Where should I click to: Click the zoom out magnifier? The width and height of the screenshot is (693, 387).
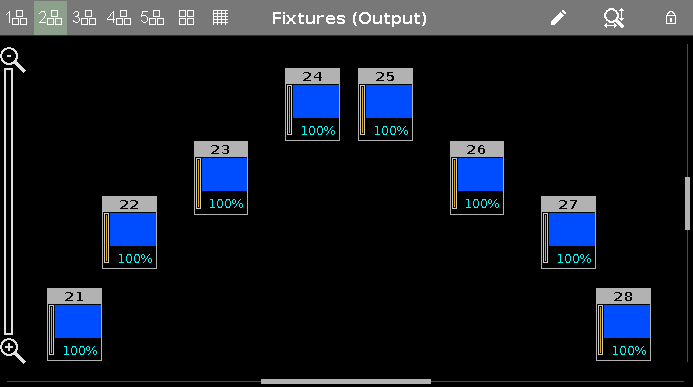click(x=13, y=60)
